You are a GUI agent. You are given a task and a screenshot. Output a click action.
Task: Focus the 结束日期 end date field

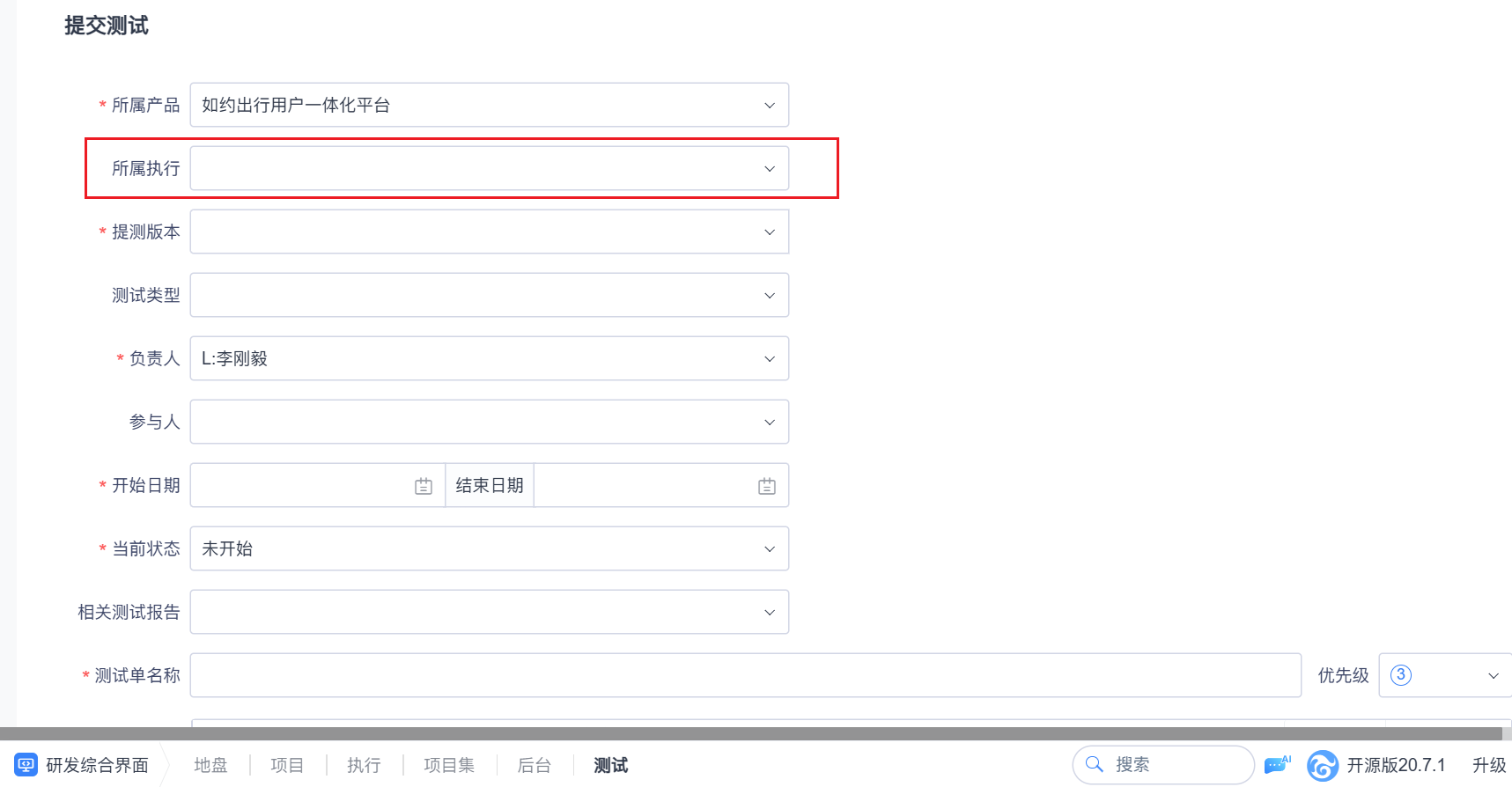661,485
